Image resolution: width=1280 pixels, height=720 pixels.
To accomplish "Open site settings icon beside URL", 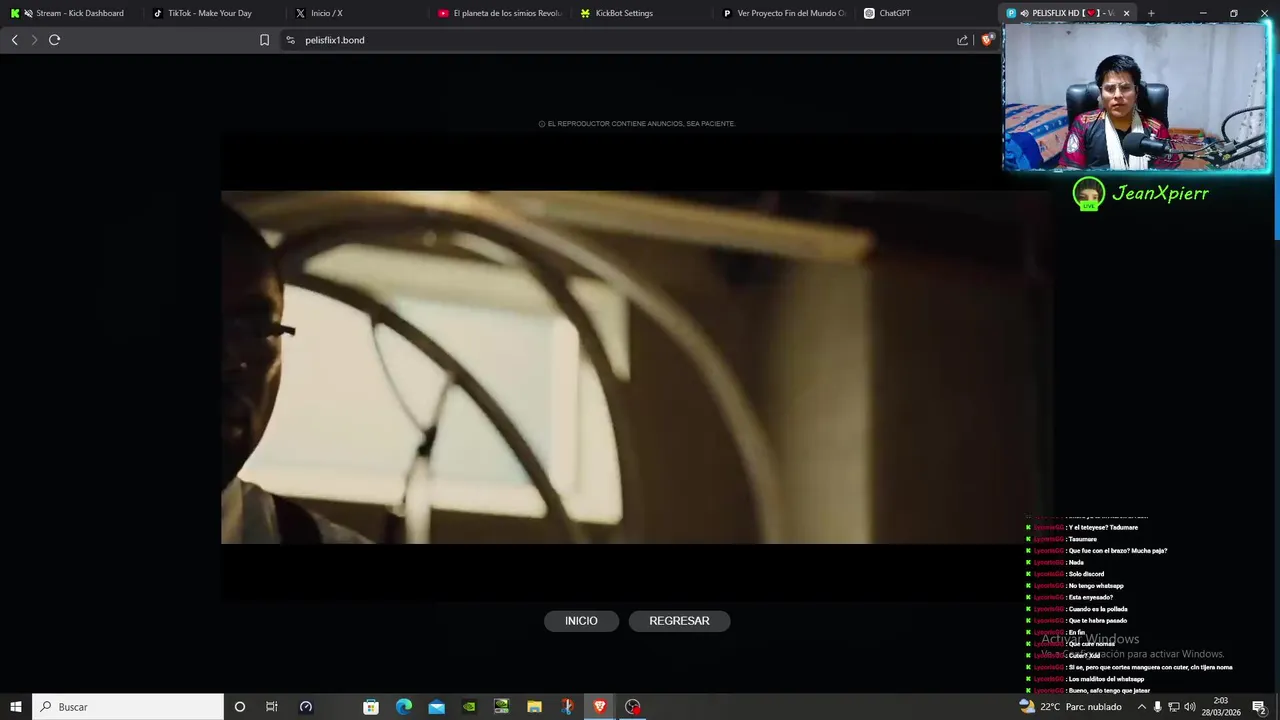I will [x=290, y=40].
